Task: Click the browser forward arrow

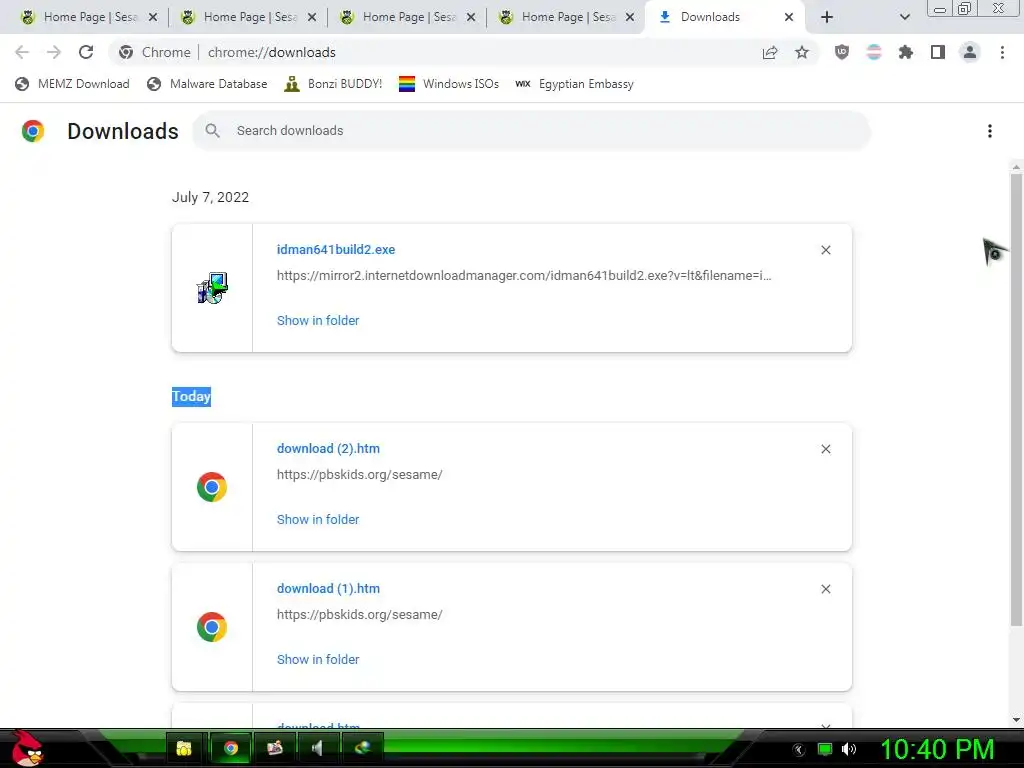Action: click(x=54, y=52)
